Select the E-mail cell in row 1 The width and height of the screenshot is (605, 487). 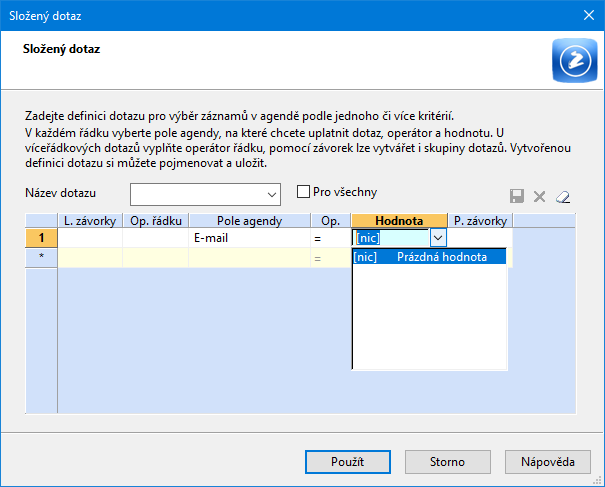pos(250,238)
